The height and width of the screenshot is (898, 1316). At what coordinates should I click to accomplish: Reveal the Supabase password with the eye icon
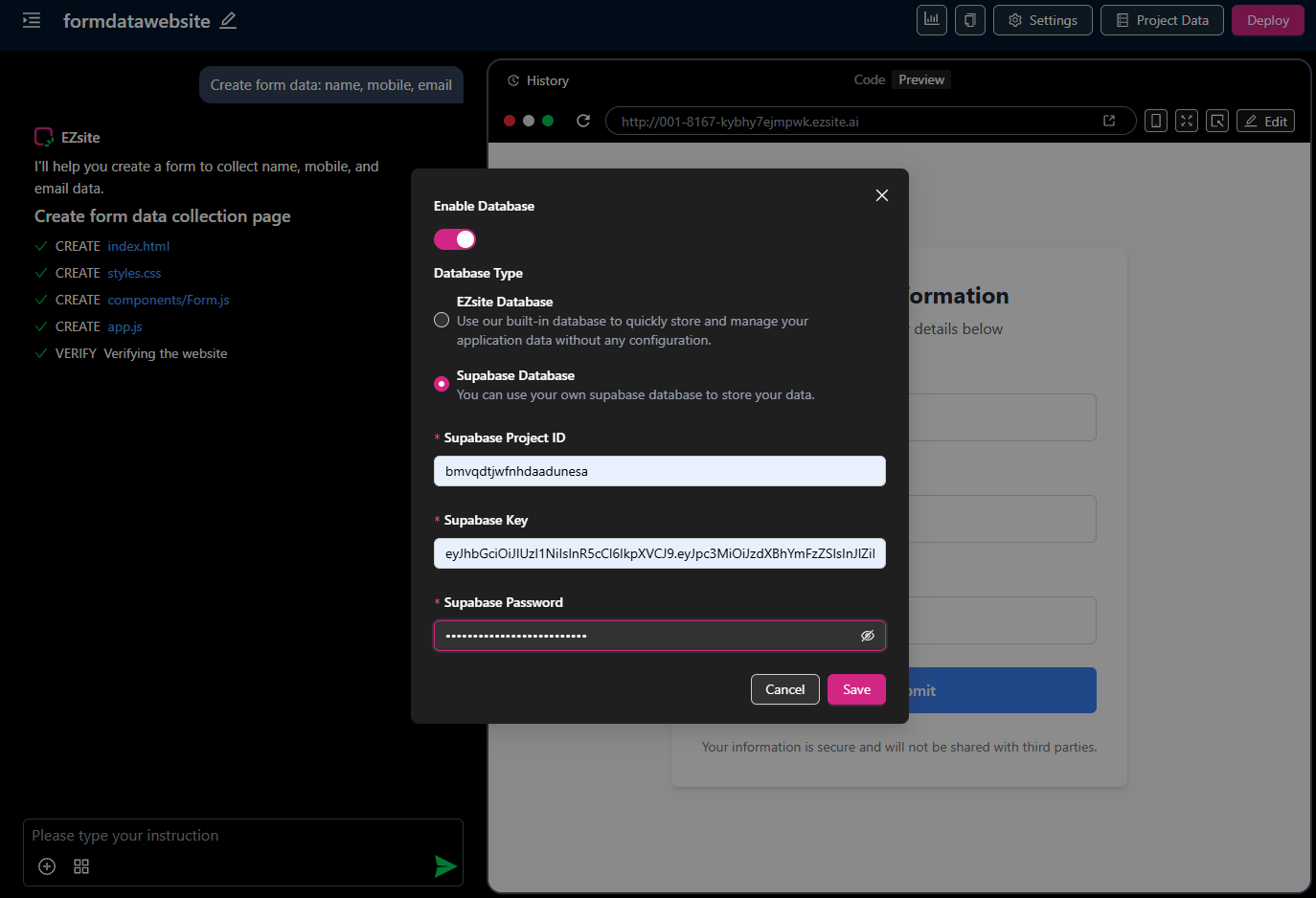(x=868, y=636)
